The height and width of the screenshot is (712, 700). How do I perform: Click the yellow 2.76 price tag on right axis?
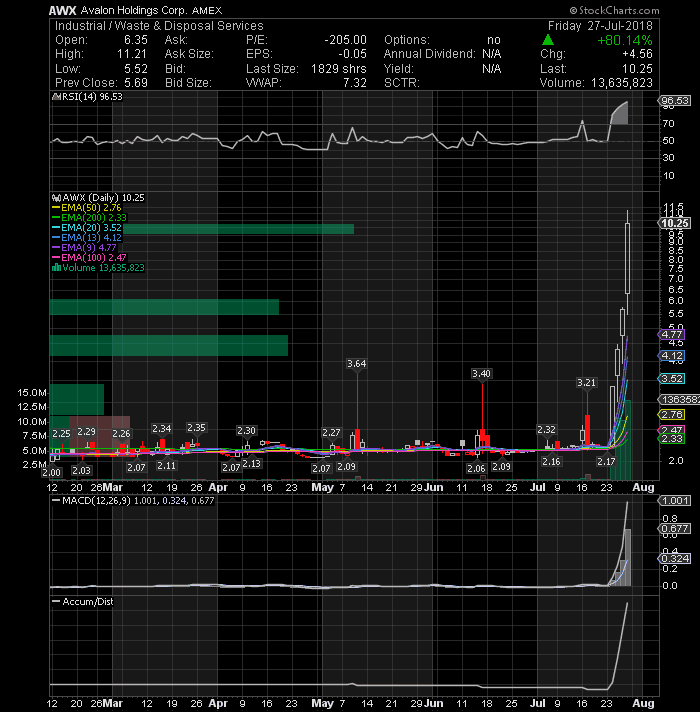(x=671, y=415)
